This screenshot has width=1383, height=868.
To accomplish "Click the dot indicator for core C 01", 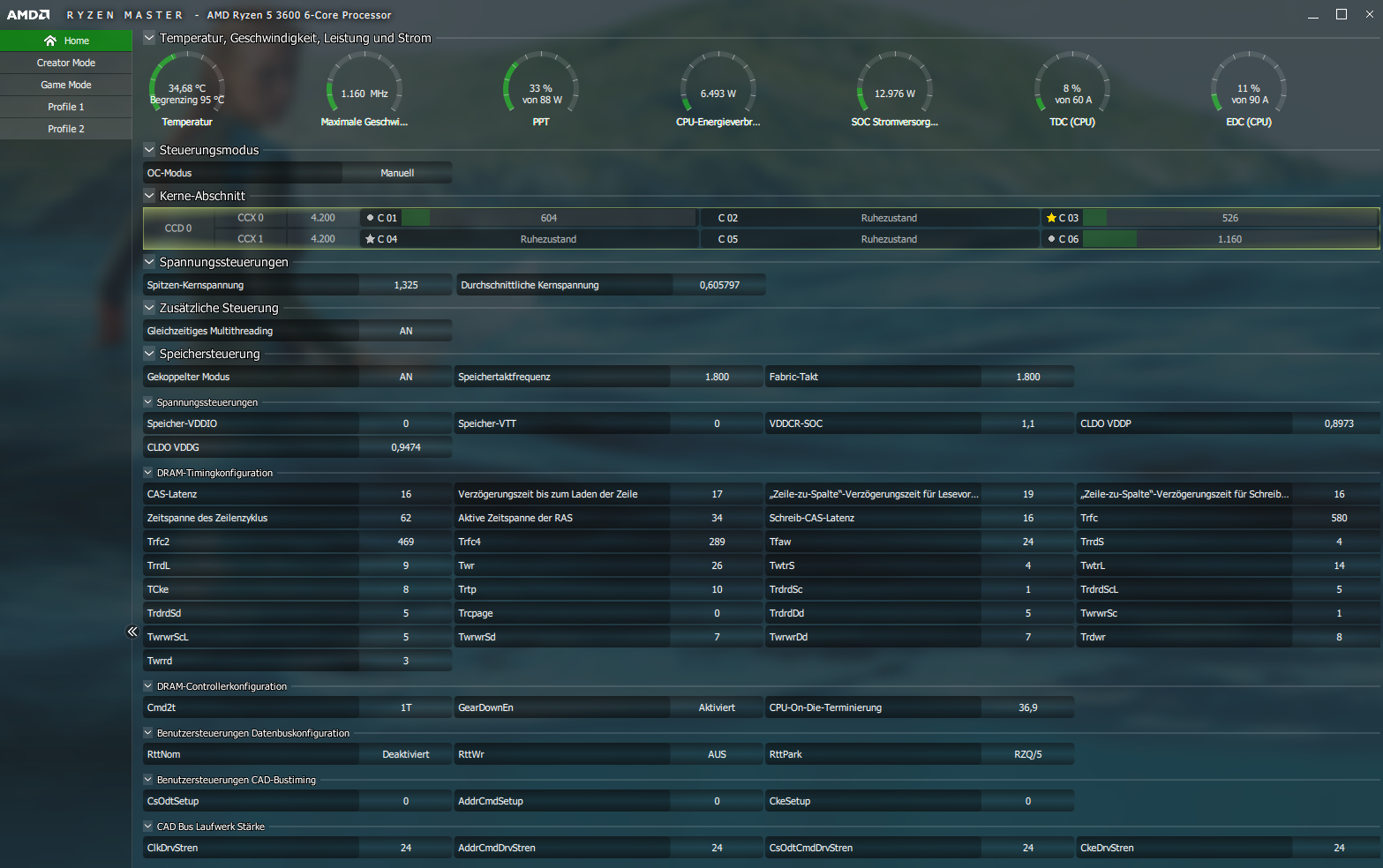I will click(x=370, y=218).
